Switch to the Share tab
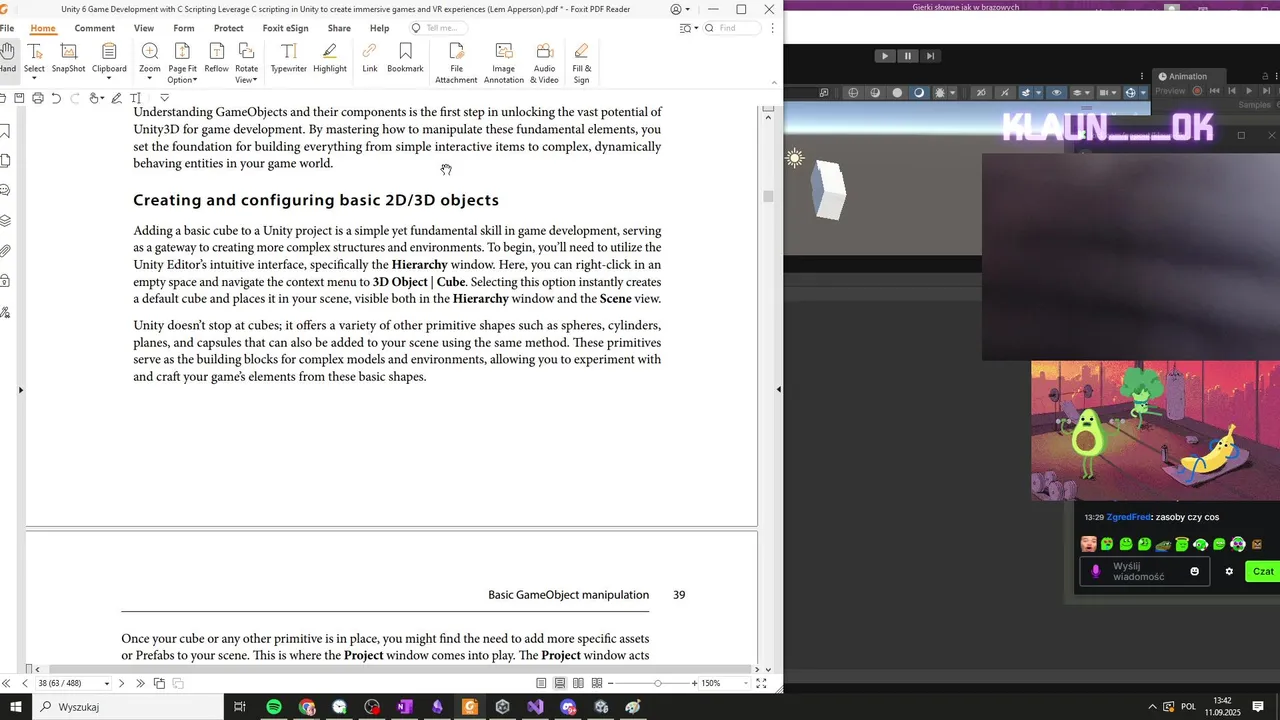 [x=339, y=28]
